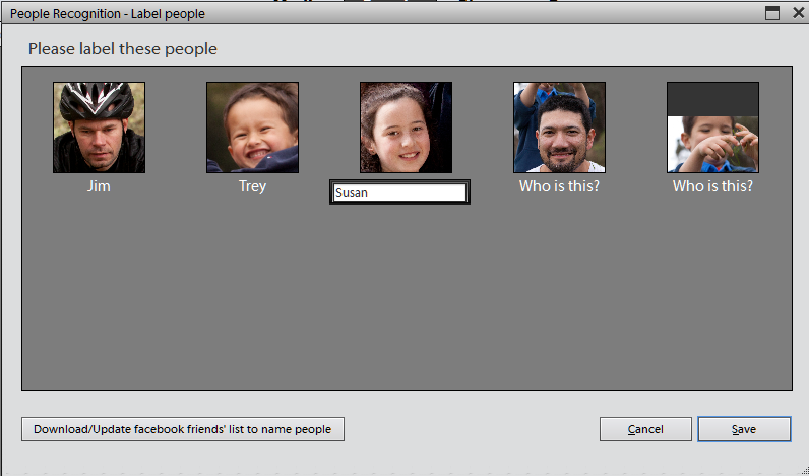Select the unlabeled thumbnail of the bearded man

(559, 127)
